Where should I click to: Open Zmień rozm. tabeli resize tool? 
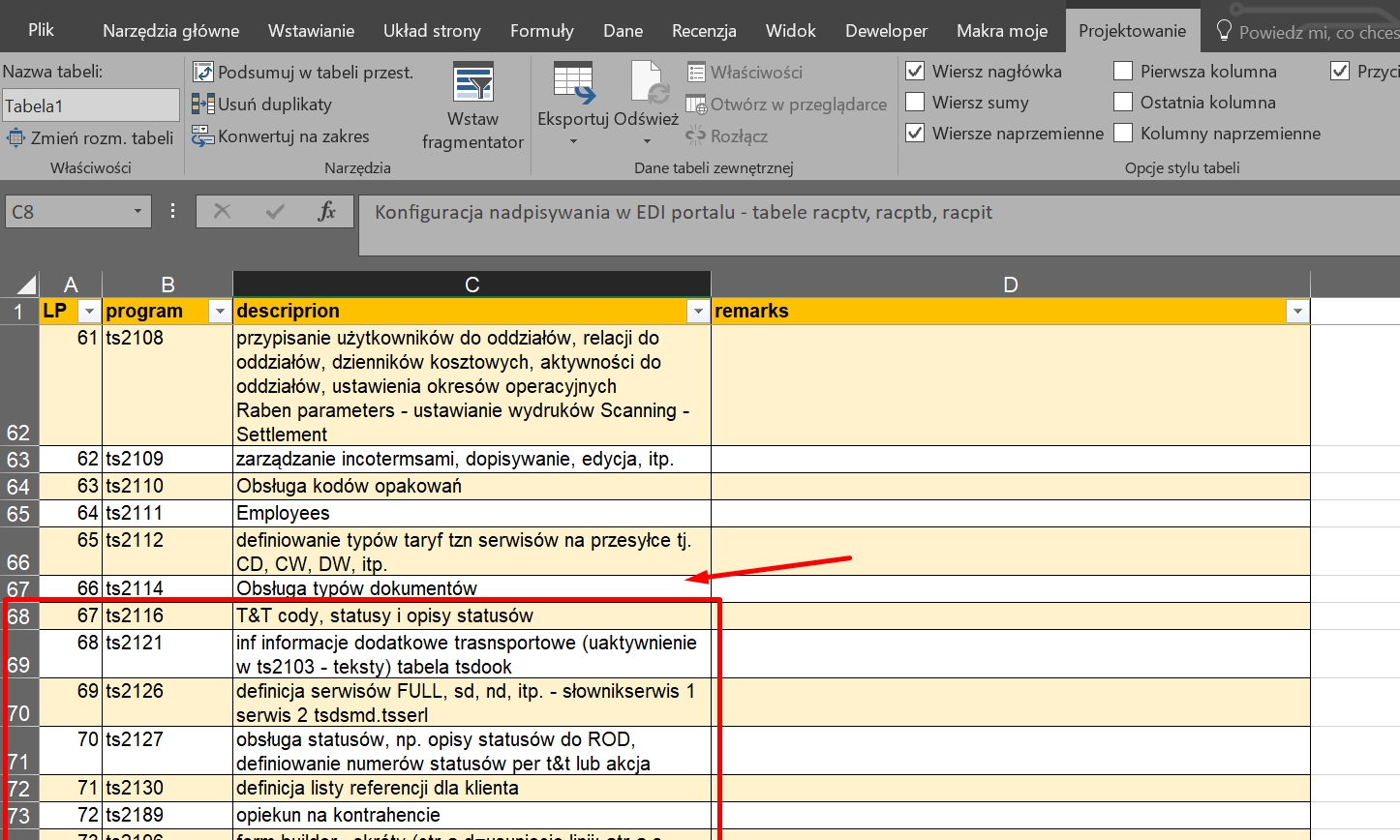pos(90,138)
